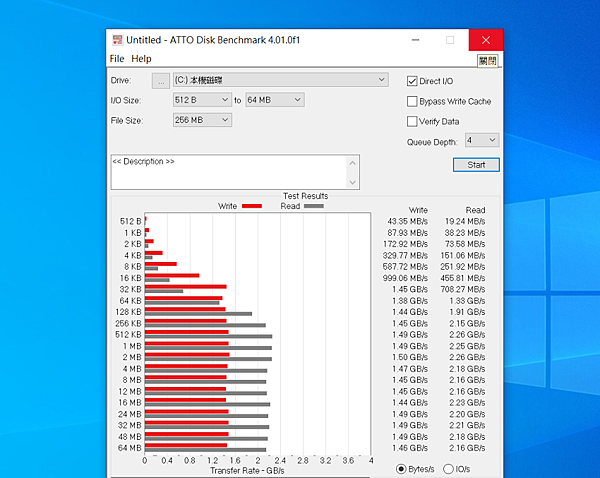Uncheck the Direct I/O checkbox

pyautogui.click(x=412, y=81)
